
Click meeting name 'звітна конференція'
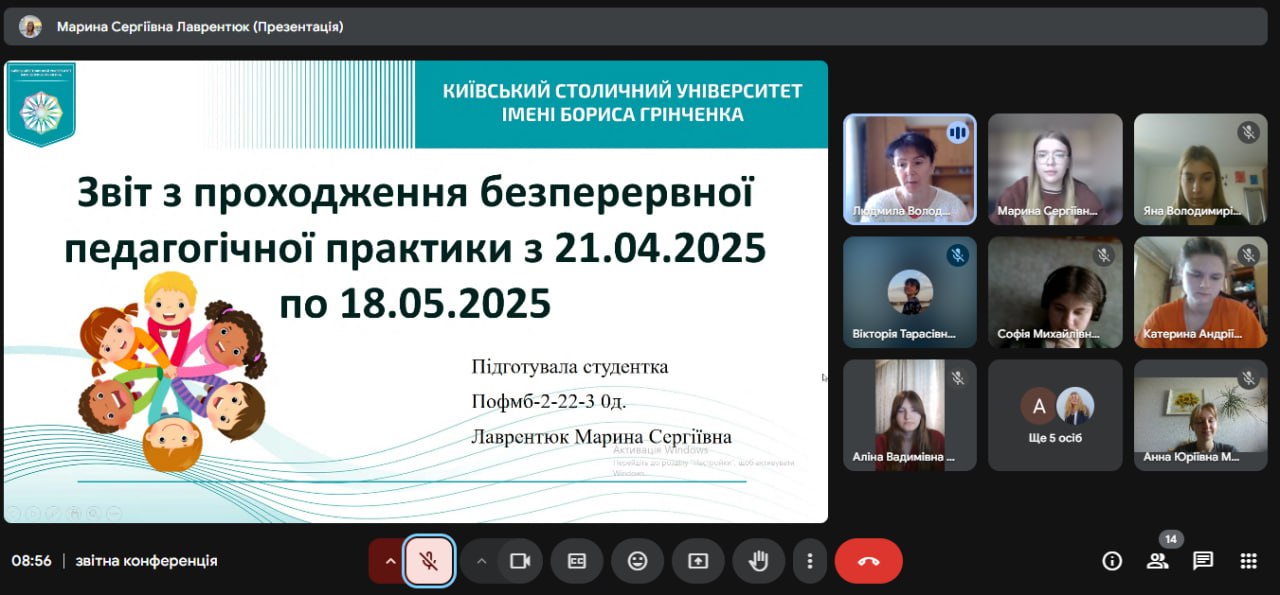pyautogui.click(x=146, y=561)
